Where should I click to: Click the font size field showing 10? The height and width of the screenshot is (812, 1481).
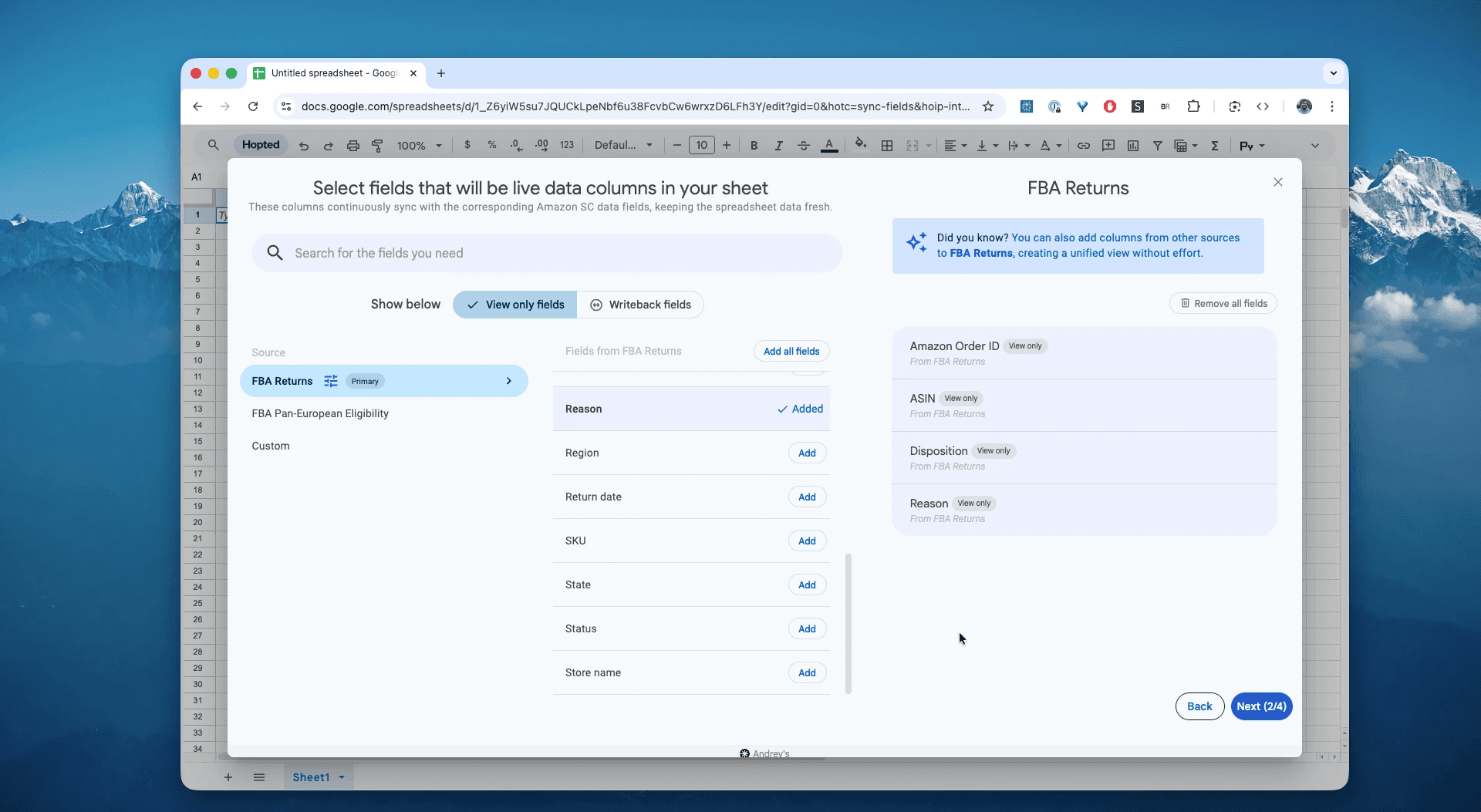(702, 145)
